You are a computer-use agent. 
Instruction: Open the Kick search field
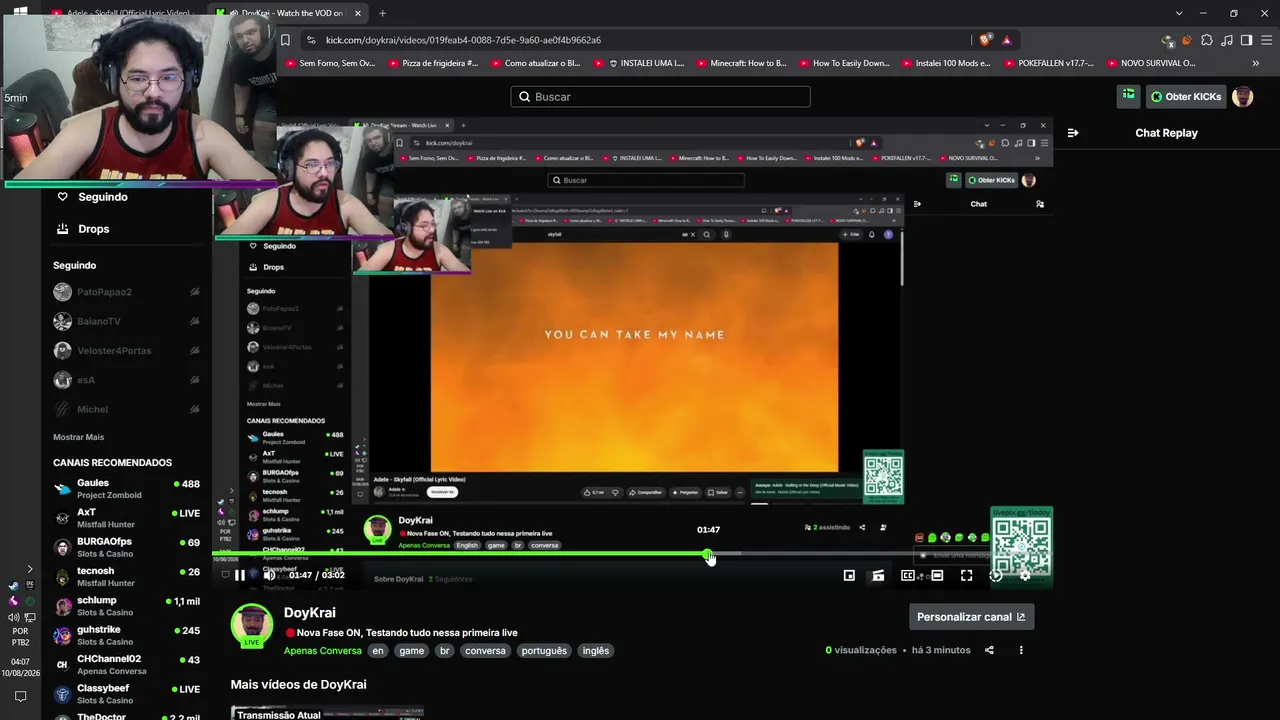click(x=660, y=97)
